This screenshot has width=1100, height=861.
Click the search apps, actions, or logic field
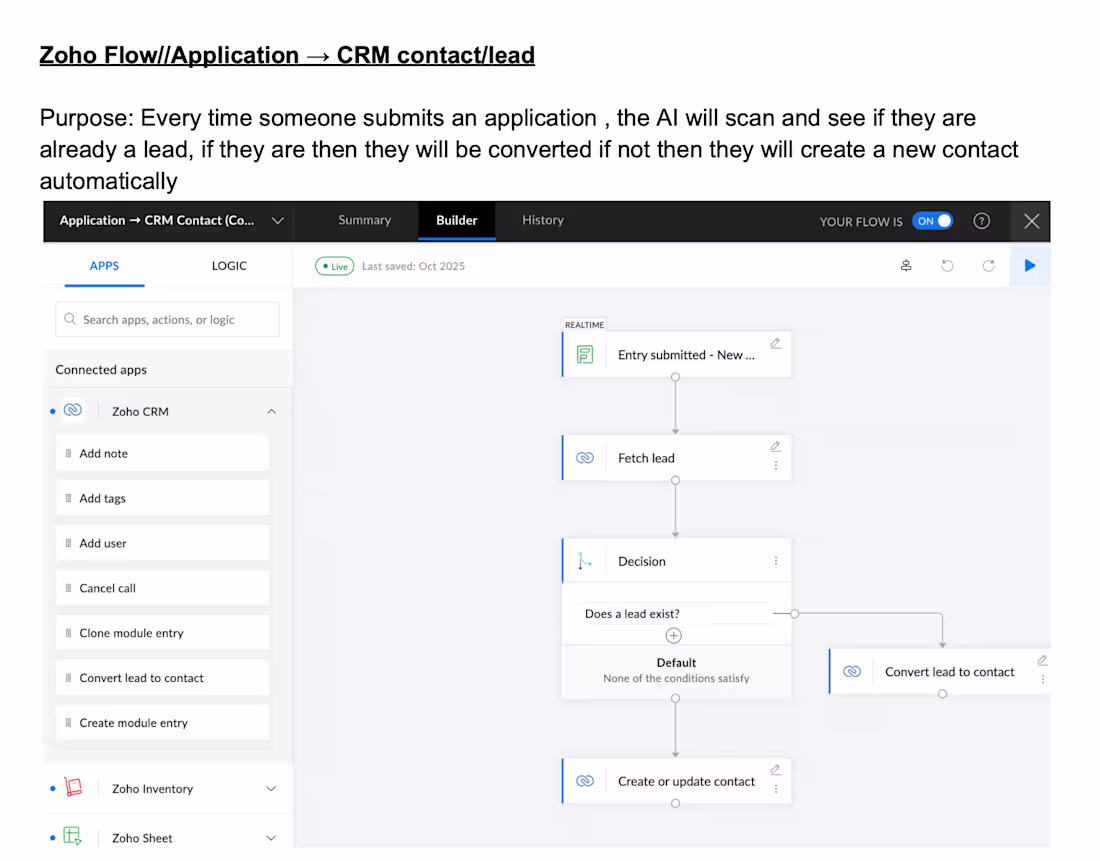pyautogui.click(x=166, y=319)
